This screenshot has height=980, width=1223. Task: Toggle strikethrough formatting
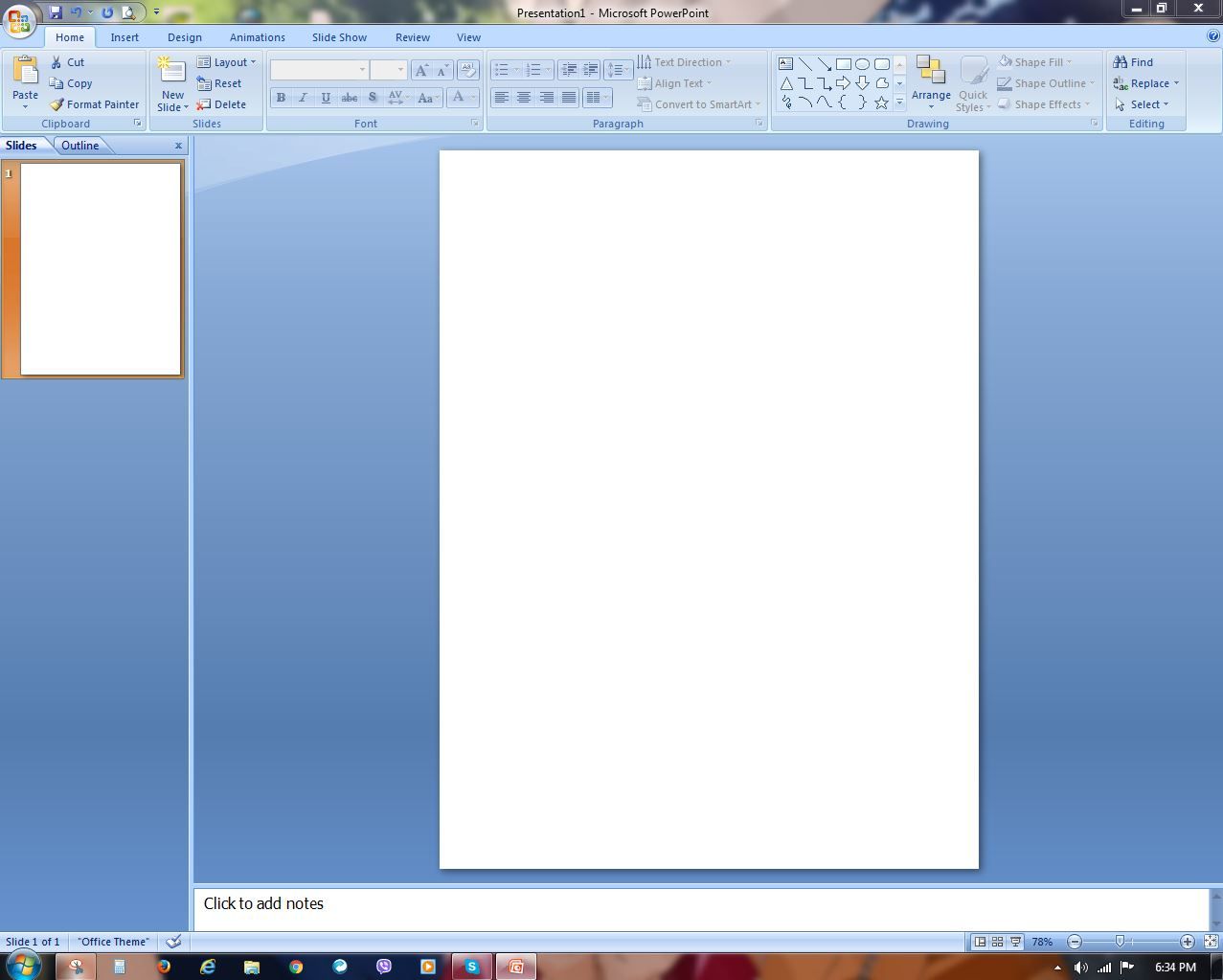click(350, 98)
